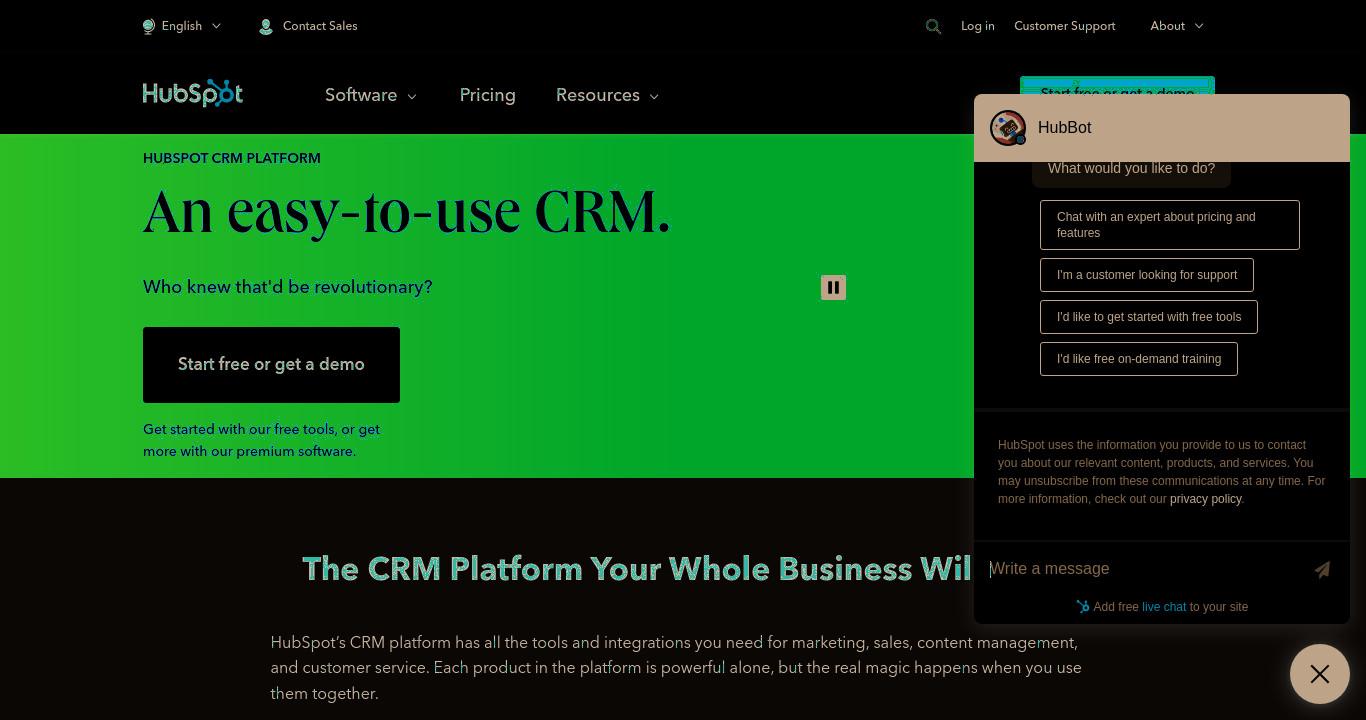Open the site search magnifier icon
1366x720 pixels.
point(933,27)
